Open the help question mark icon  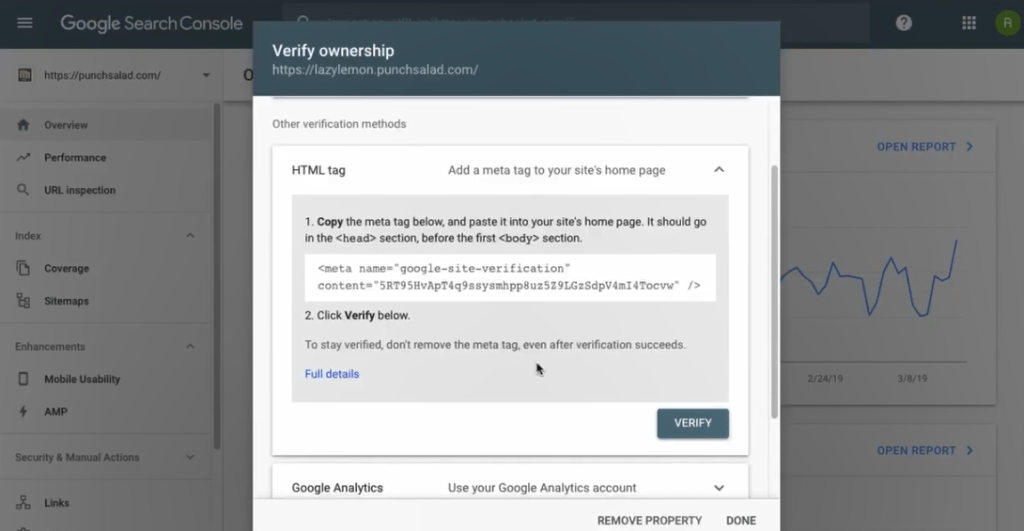point(904,24)
